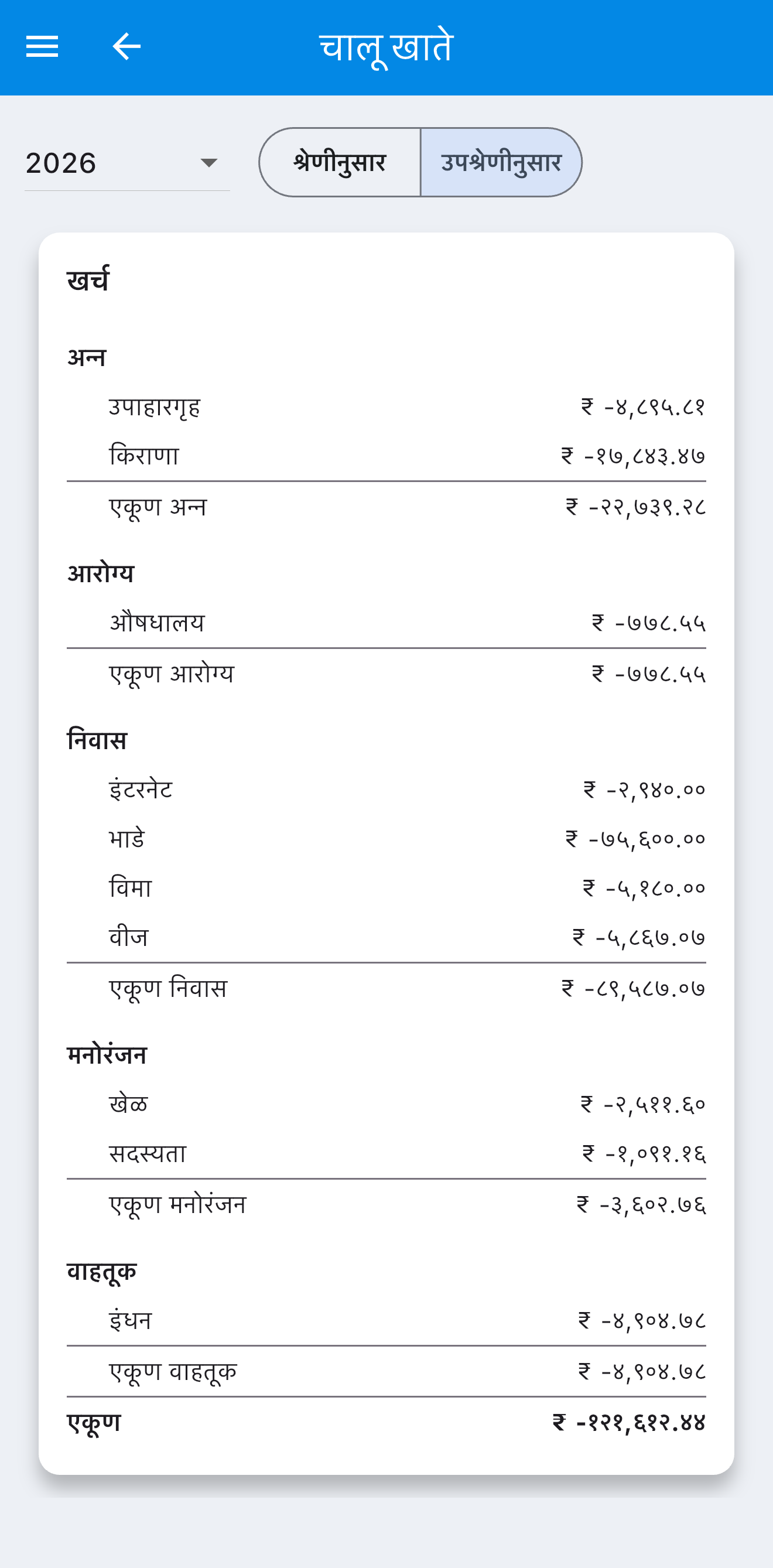Switch to श्रेणीनुसार view
773x1568 pixels.
[340, 162]
